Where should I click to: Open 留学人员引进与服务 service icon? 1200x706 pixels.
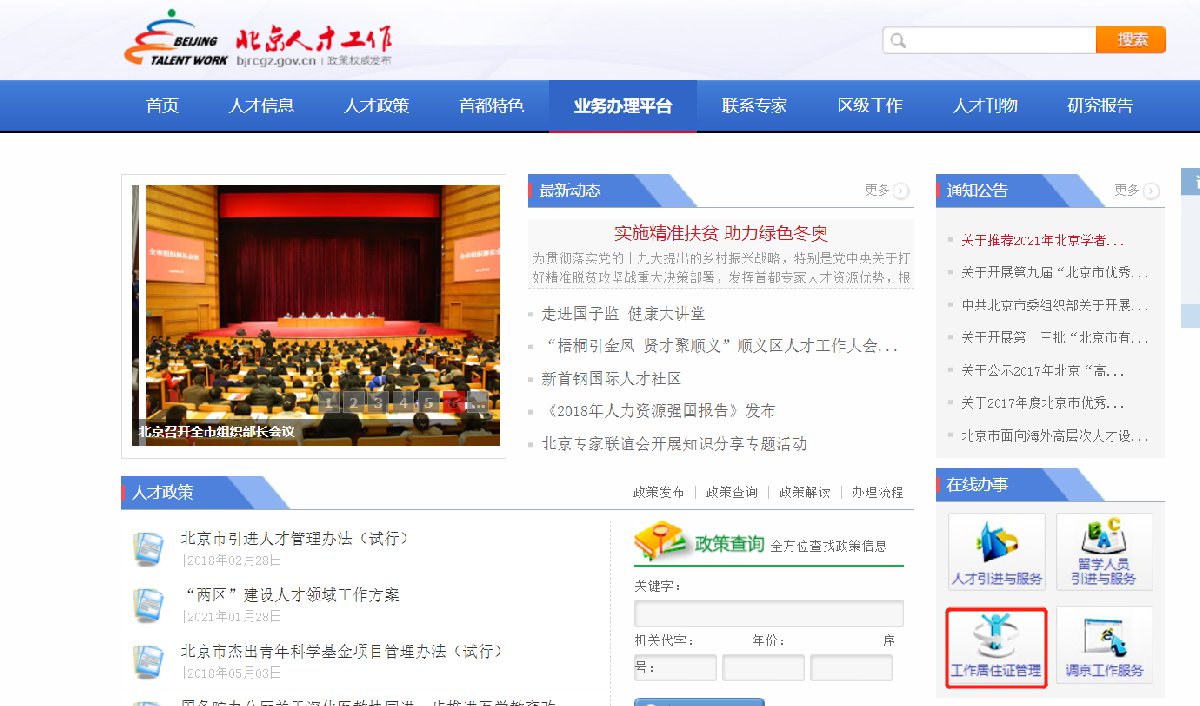click(x=1104, y=552)
